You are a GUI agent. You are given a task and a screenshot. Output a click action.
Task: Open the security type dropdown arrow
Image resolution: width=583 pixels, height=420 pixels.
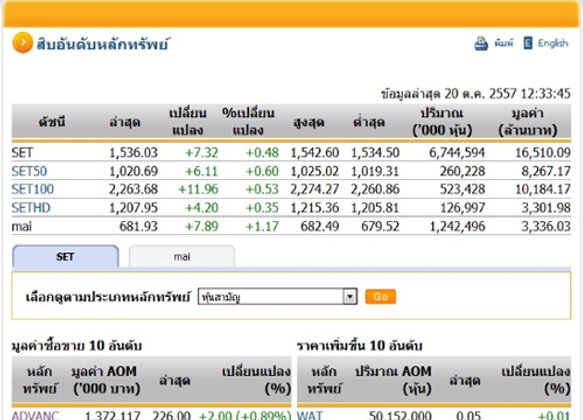click(x=350, y=297)
